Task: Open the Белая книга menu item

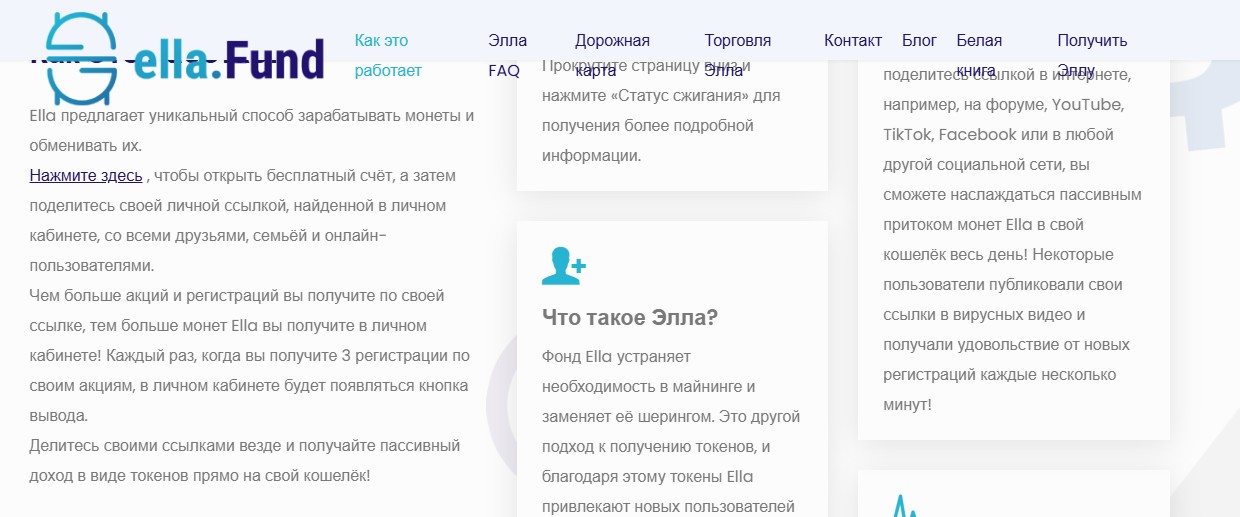Action: pos(979,56)
